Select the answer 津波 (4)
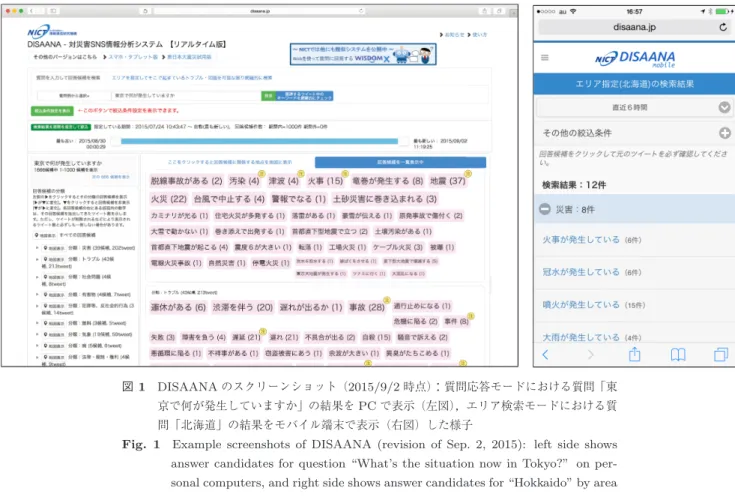This screenshot has width=735, height=497. [x=283, y=181]
